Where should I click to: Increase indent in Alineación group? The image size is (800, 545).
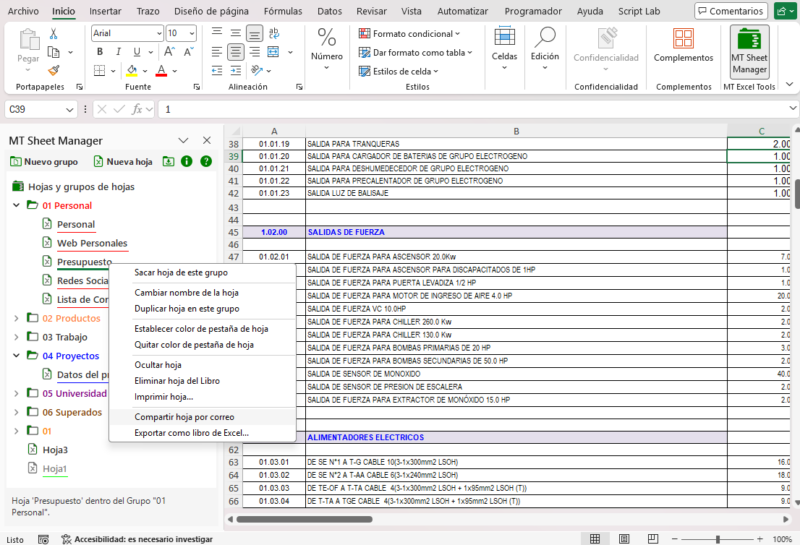235,70
